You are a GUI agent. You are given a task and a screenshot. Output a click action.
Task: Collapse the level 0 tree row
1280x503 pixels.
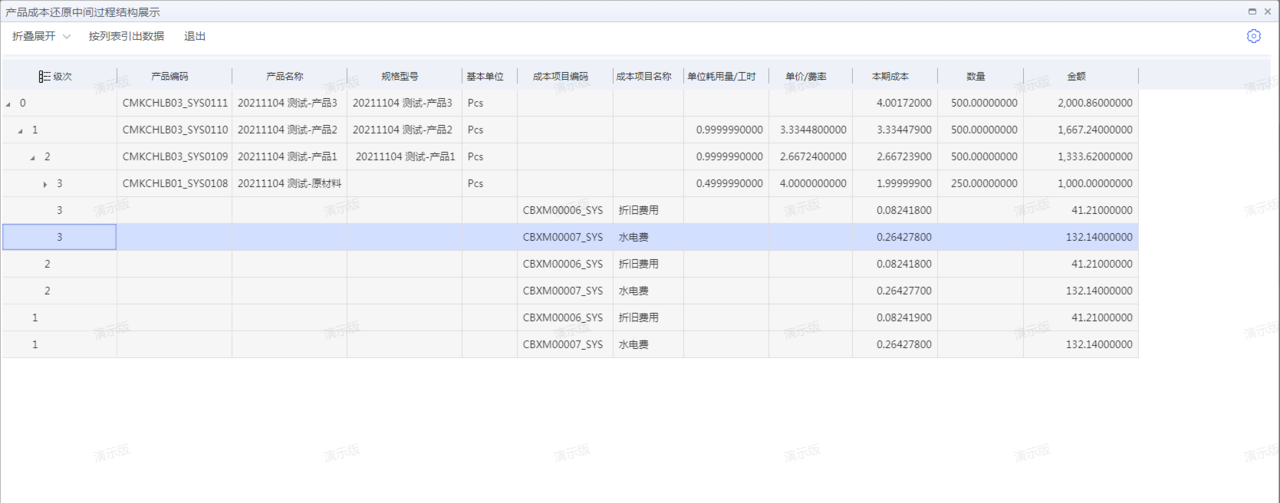(x=9, y=104)
